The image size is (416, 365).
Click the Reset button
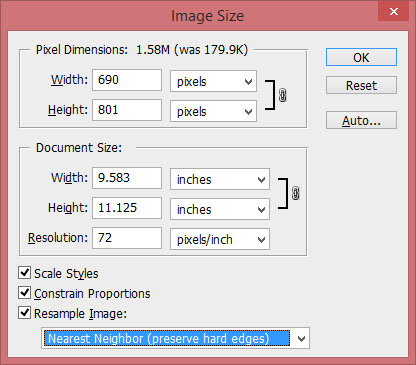tap(361, 85)
